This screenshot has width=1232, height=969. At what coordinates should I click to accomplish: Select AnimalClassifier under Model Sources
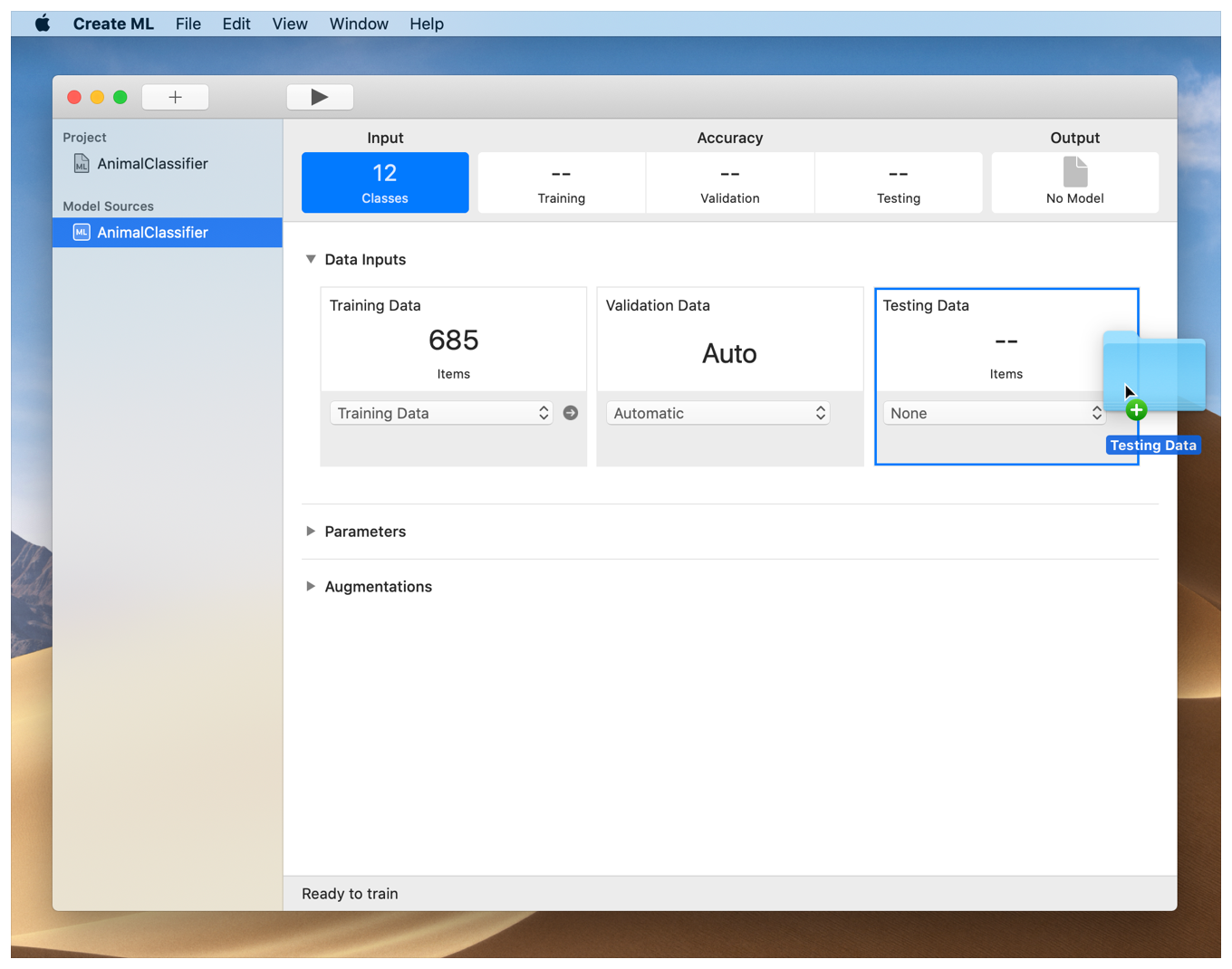click(168, 233)
